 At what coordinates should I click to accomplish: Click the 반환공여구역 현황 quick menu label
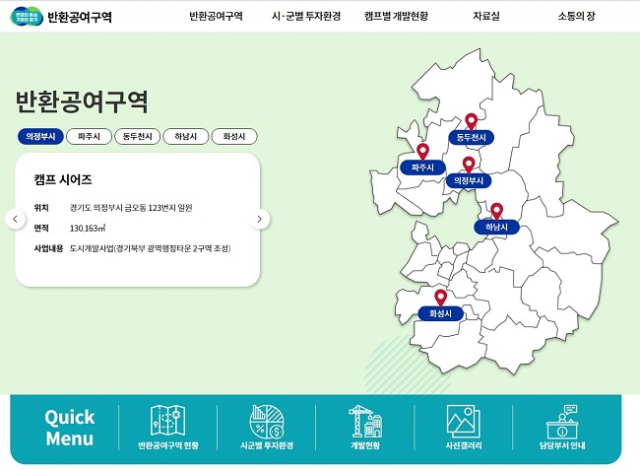pyautogui.click(x=168, y=445)
